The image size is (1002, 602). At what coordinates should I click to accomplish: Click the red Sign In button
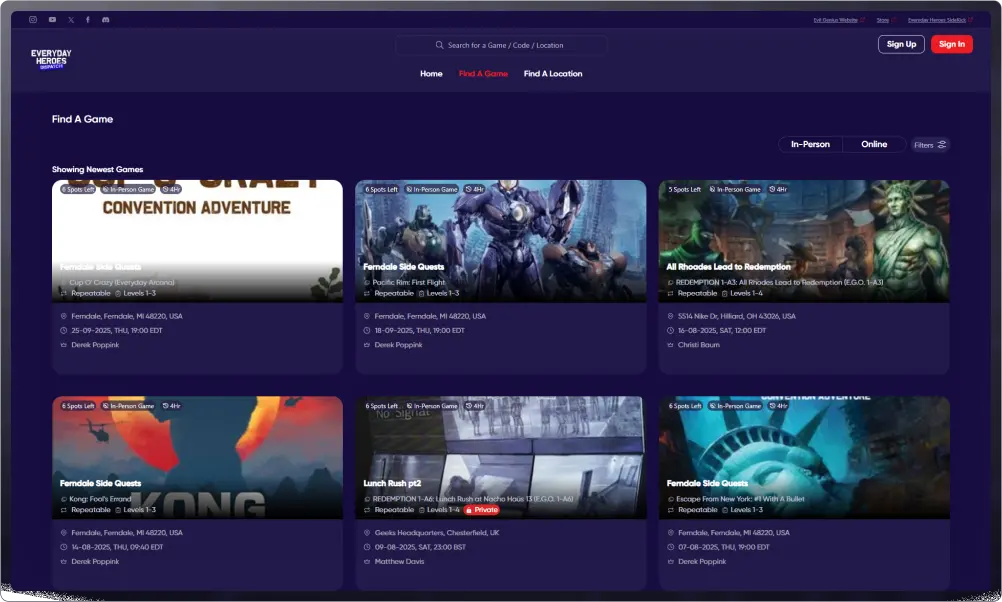tap(952, 44)
